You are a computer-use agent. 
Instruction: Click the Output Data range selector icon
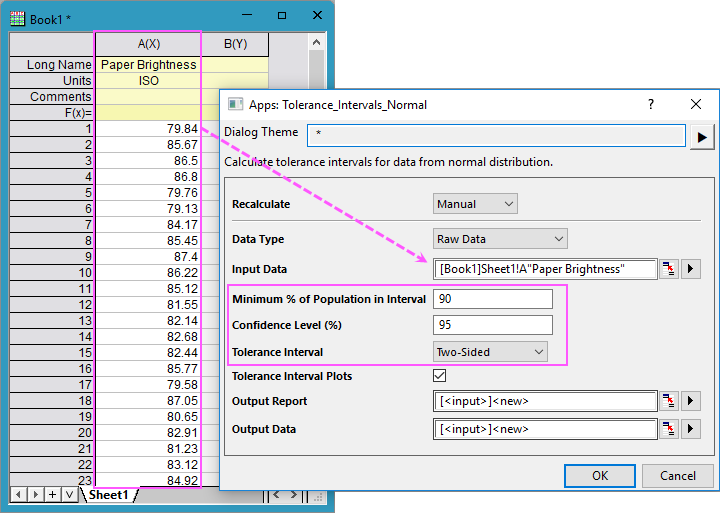pyautogui.click(x=669, y=429)
